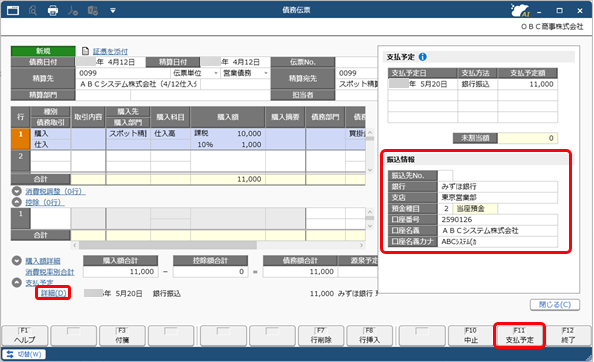Screen dimensions: 594x362
Task: Select row 2 header in purchase grid
Action: (x=20, y=161)
